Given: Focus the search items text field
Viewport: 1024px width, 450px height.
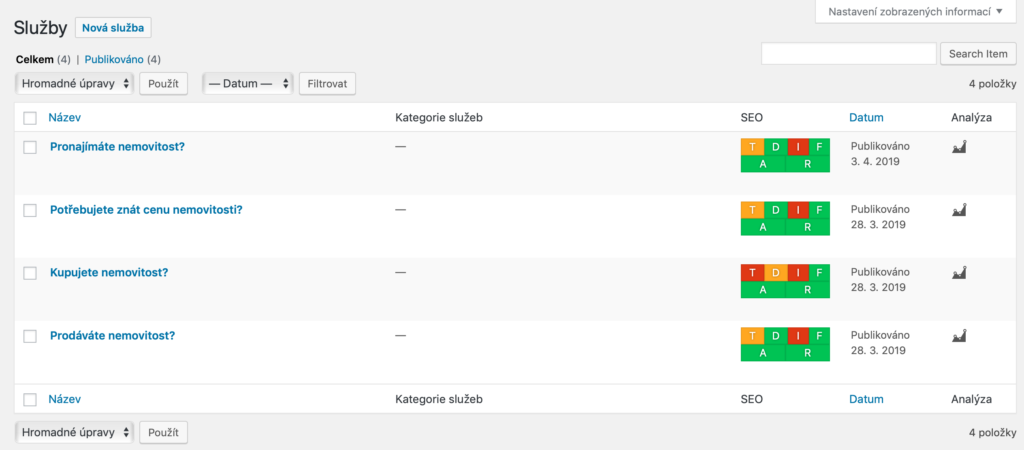Looking at the screenshot, I should (848, 53).
